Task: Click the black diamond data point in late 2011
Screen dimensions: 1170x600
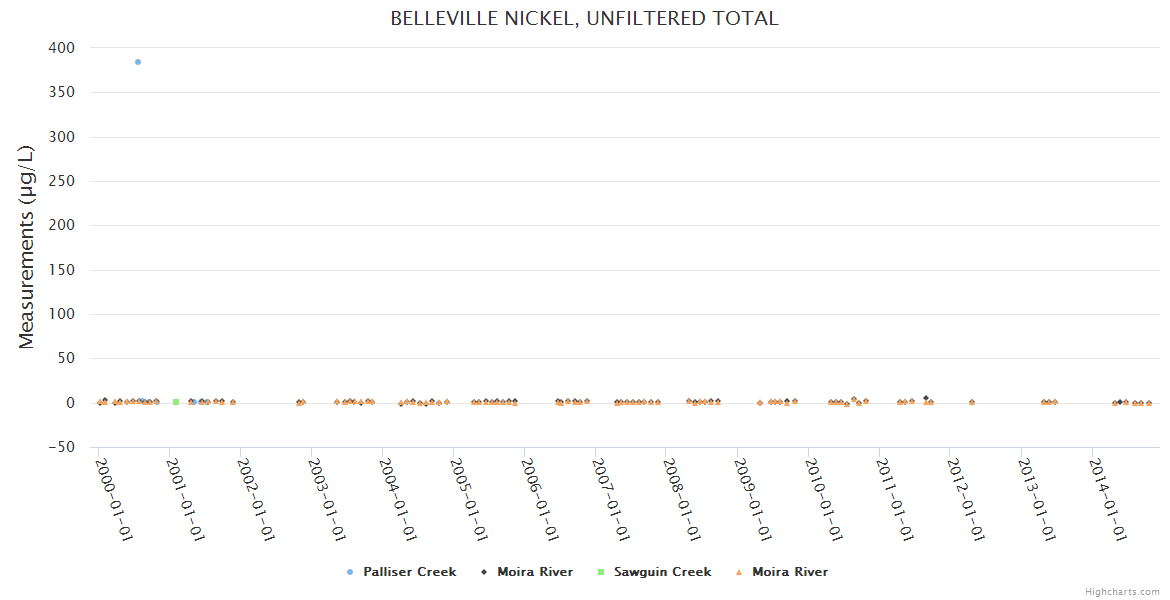Action: (x=926, y=398)
